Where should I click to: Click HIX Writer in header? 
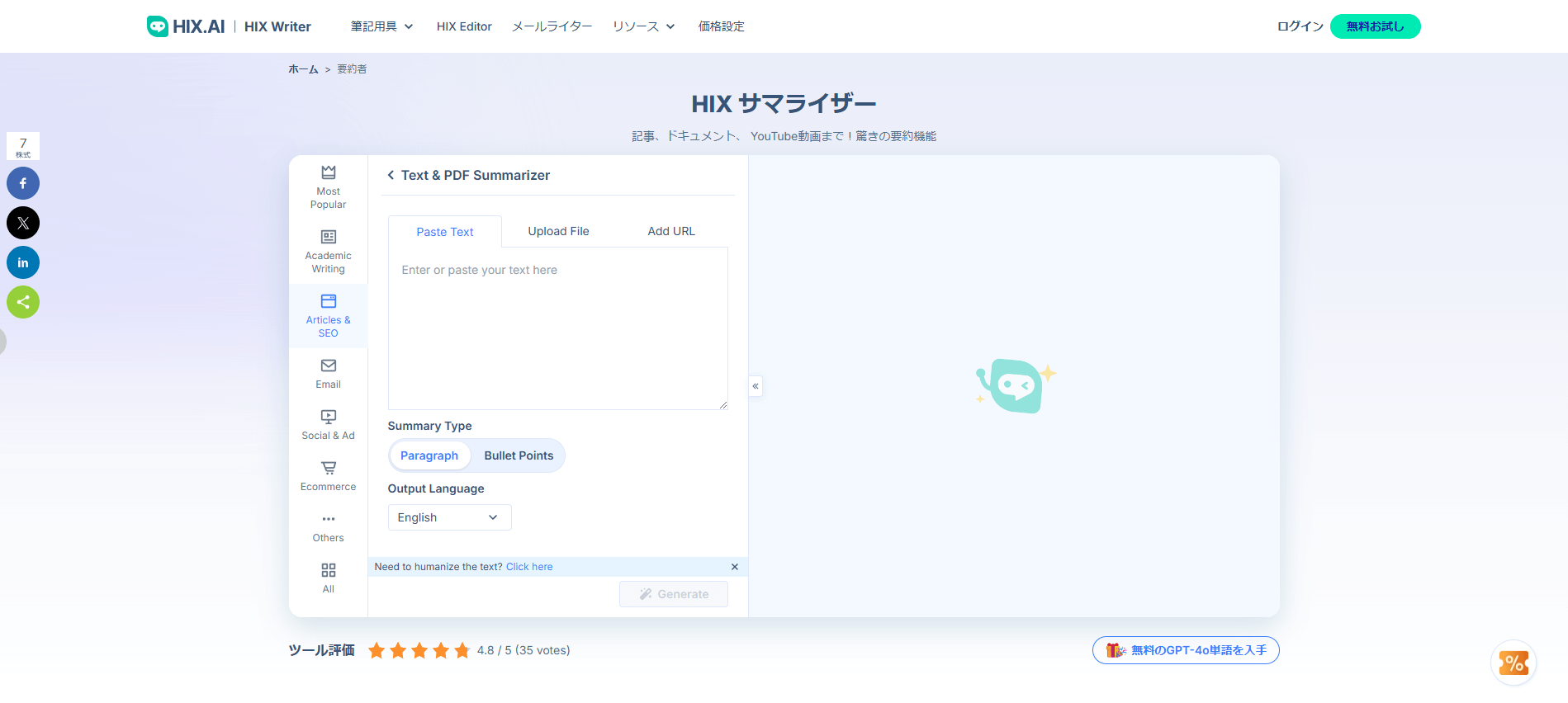(x=277, y=26)
